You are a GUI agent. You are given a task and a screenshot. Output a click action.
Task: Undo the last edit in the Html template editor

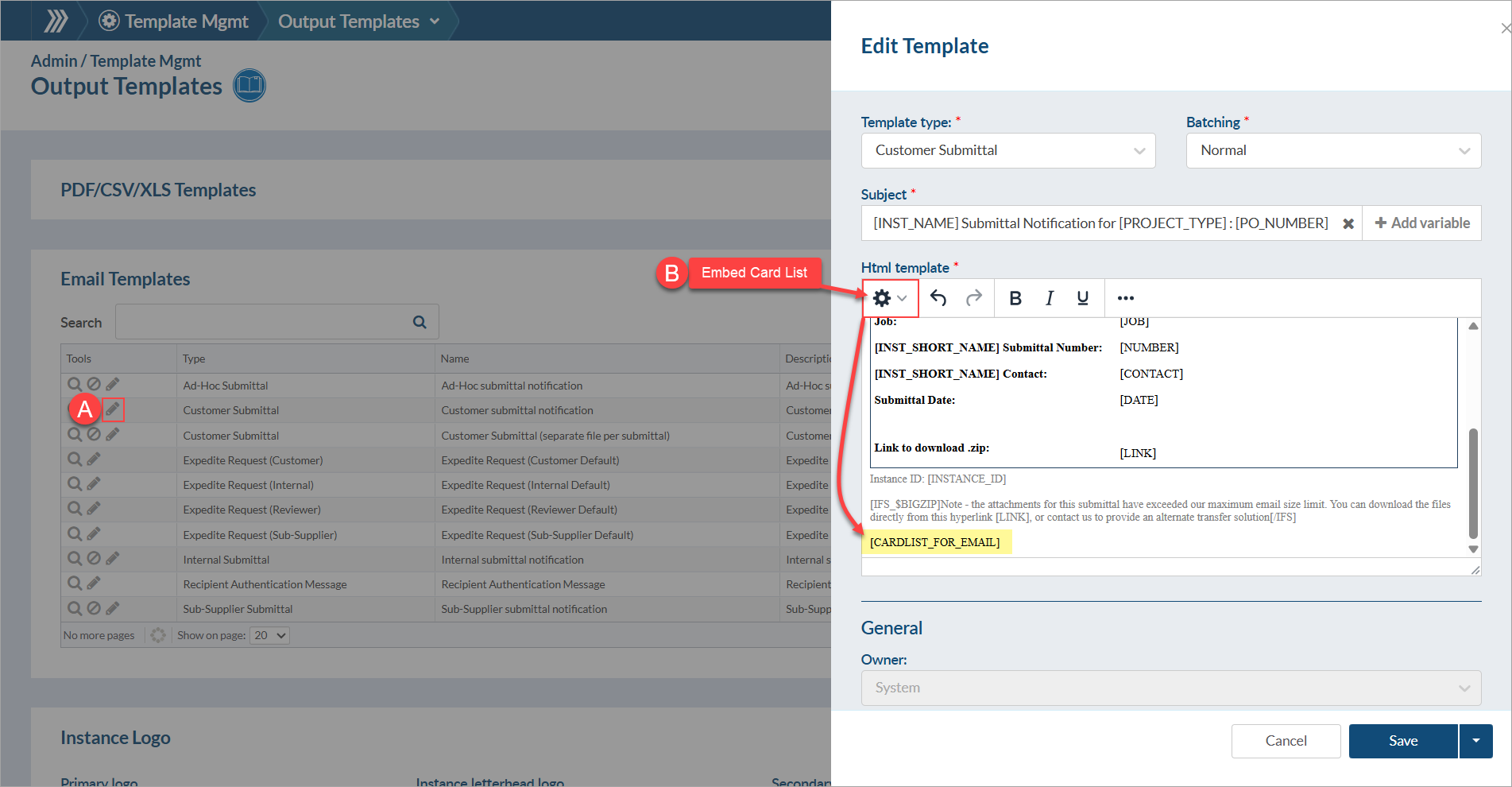938,298
